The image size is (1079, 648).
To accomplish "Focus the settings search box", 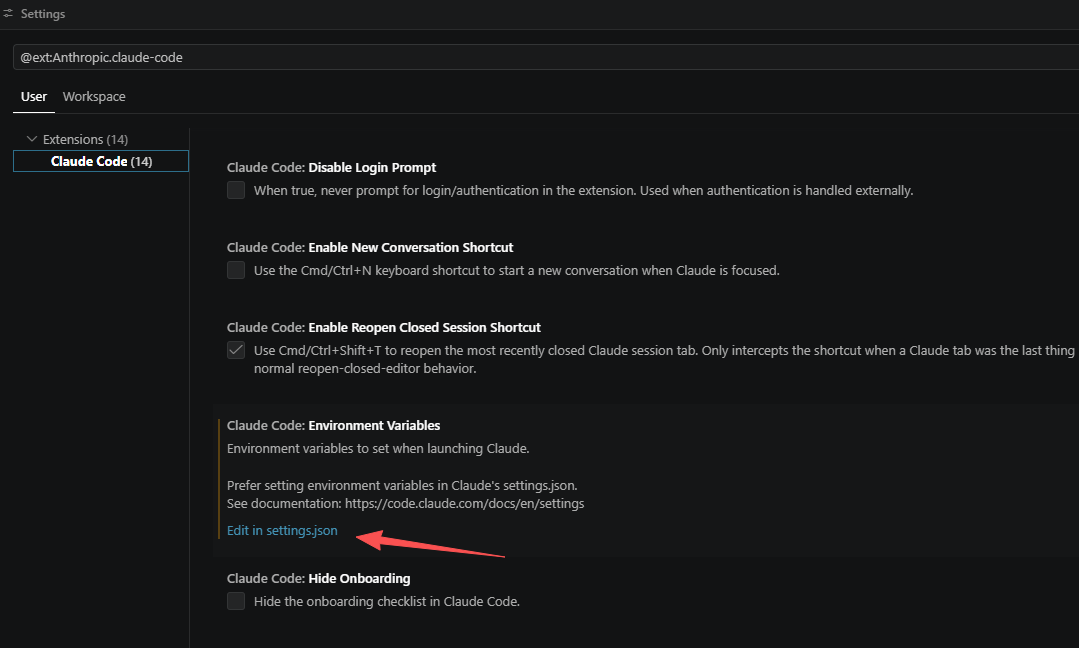I will click(546, 57).
